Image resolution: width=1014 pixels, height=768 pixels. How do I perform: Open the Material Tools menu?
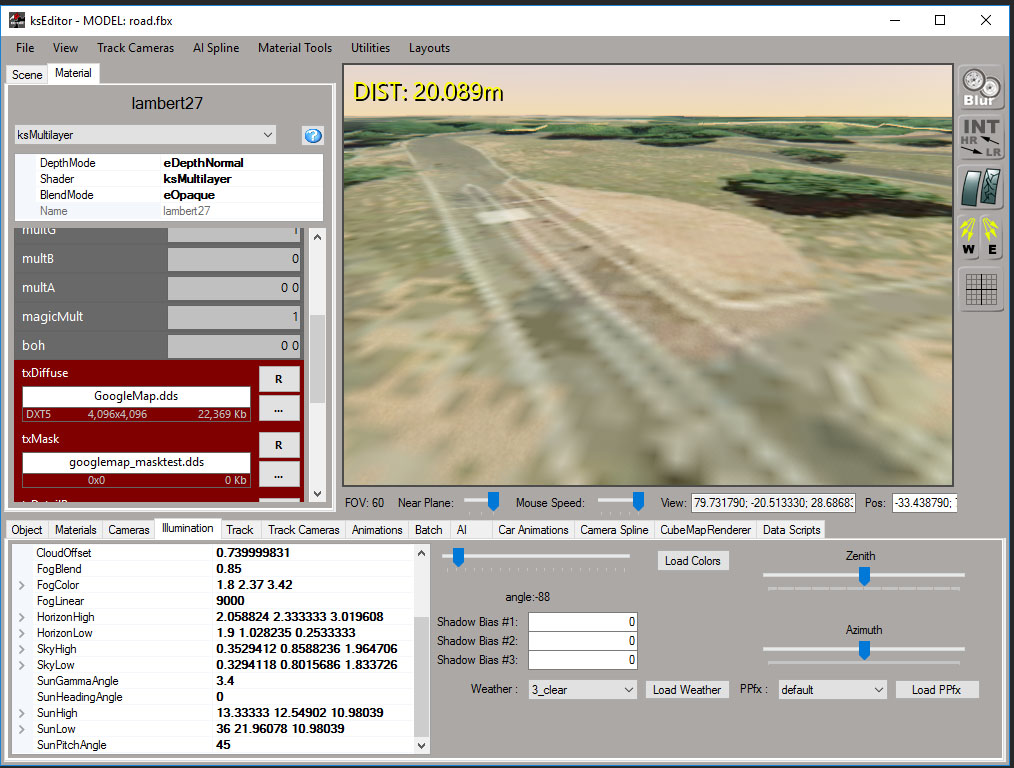[x=295, y=48]
